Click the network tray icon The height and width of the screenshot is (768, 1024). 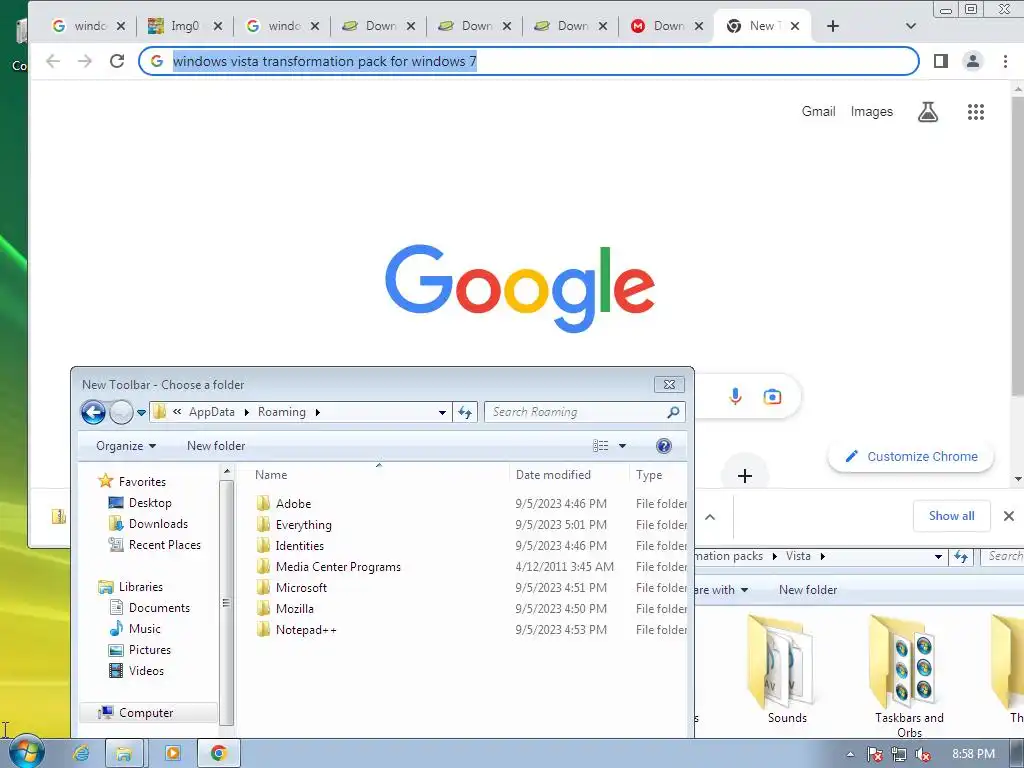(899, 754)
